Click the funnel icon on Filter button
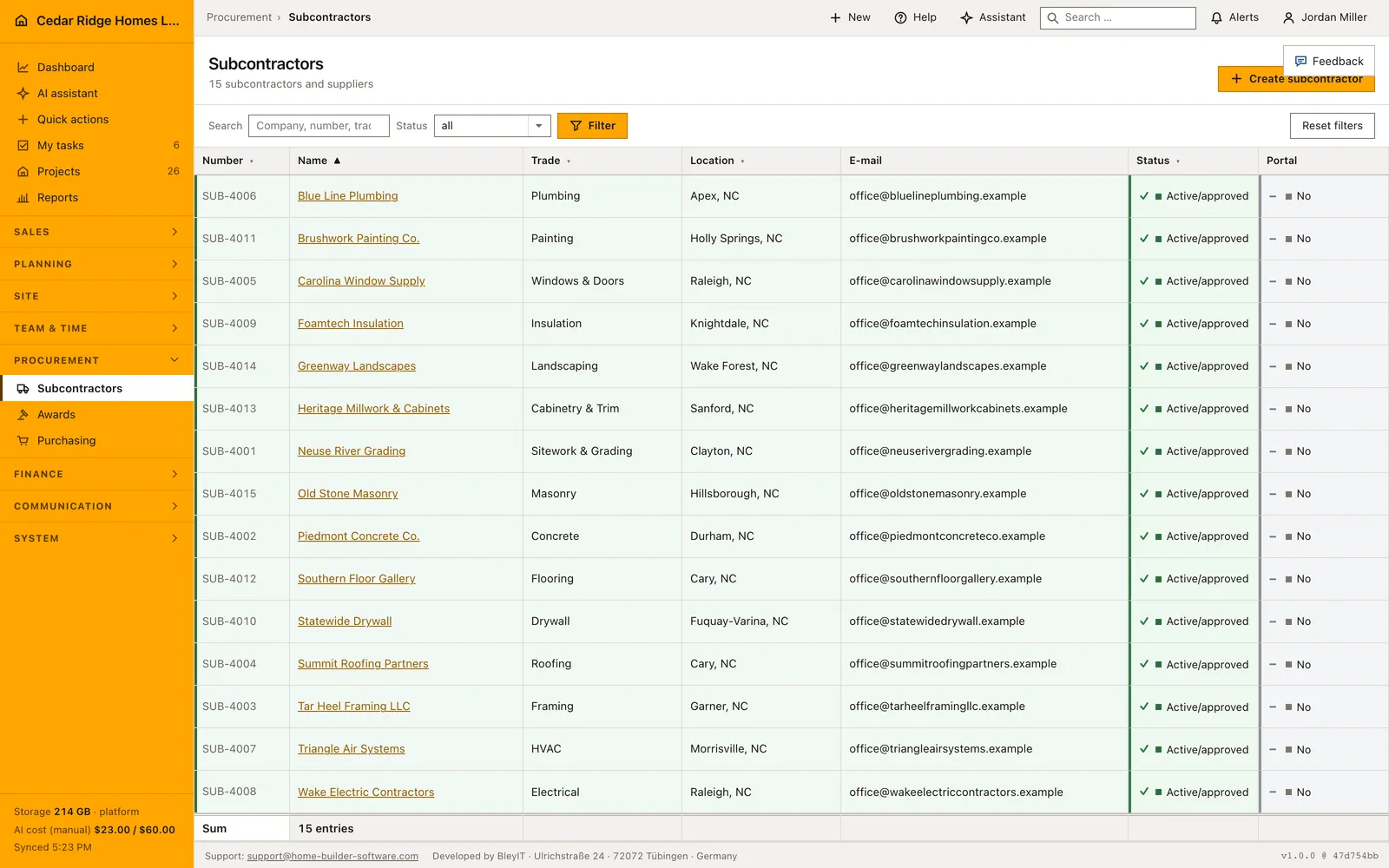The height and width of the screenshot is (868, 1389). 576,126
